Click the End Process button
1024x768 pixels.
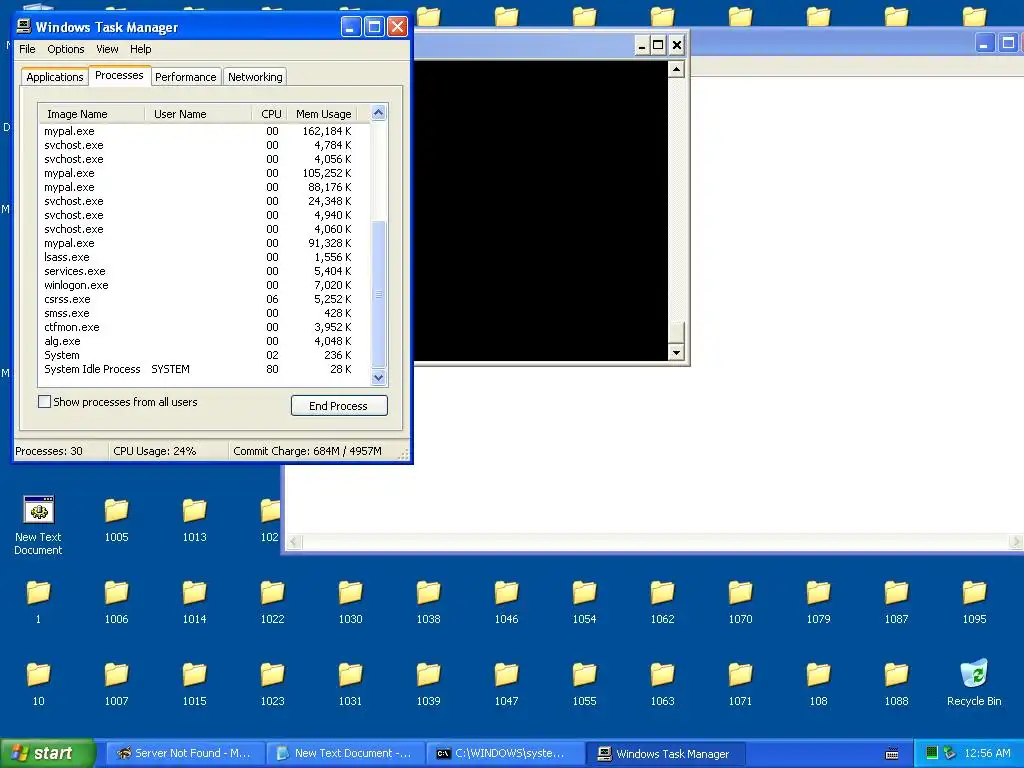pyautogui.click(x=339, y=406)
